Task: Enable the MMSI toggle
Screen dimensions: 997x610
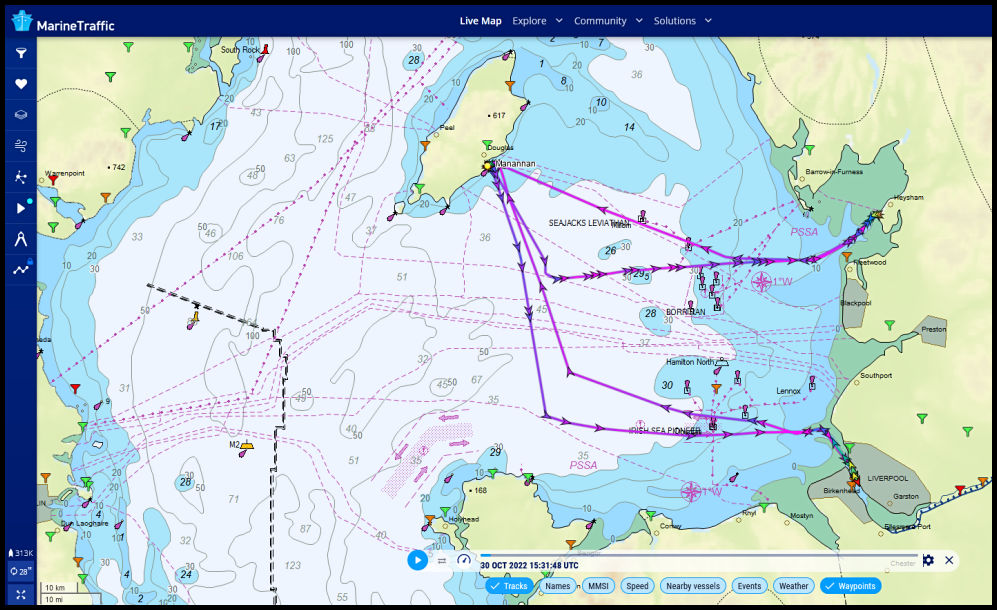Action: pos(598,586)
